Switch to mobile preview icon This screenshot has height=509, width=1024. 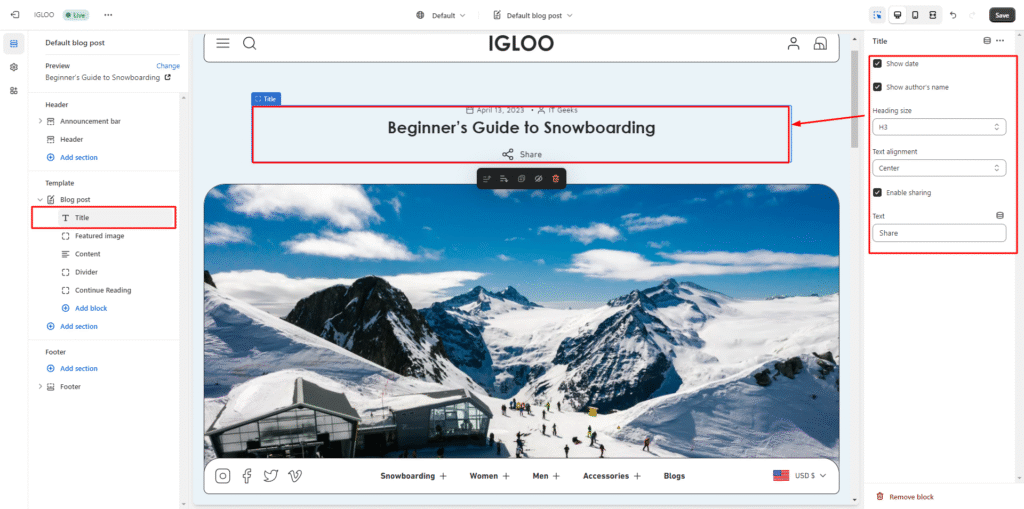(914, 15)
